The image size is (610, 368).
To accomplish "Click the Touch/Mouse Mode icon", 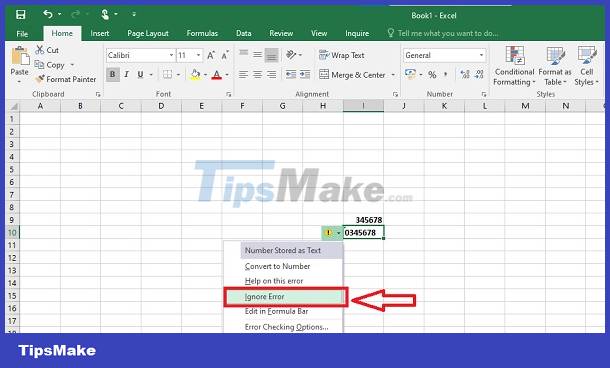I will pyautogui.click(x=105, y=15).
